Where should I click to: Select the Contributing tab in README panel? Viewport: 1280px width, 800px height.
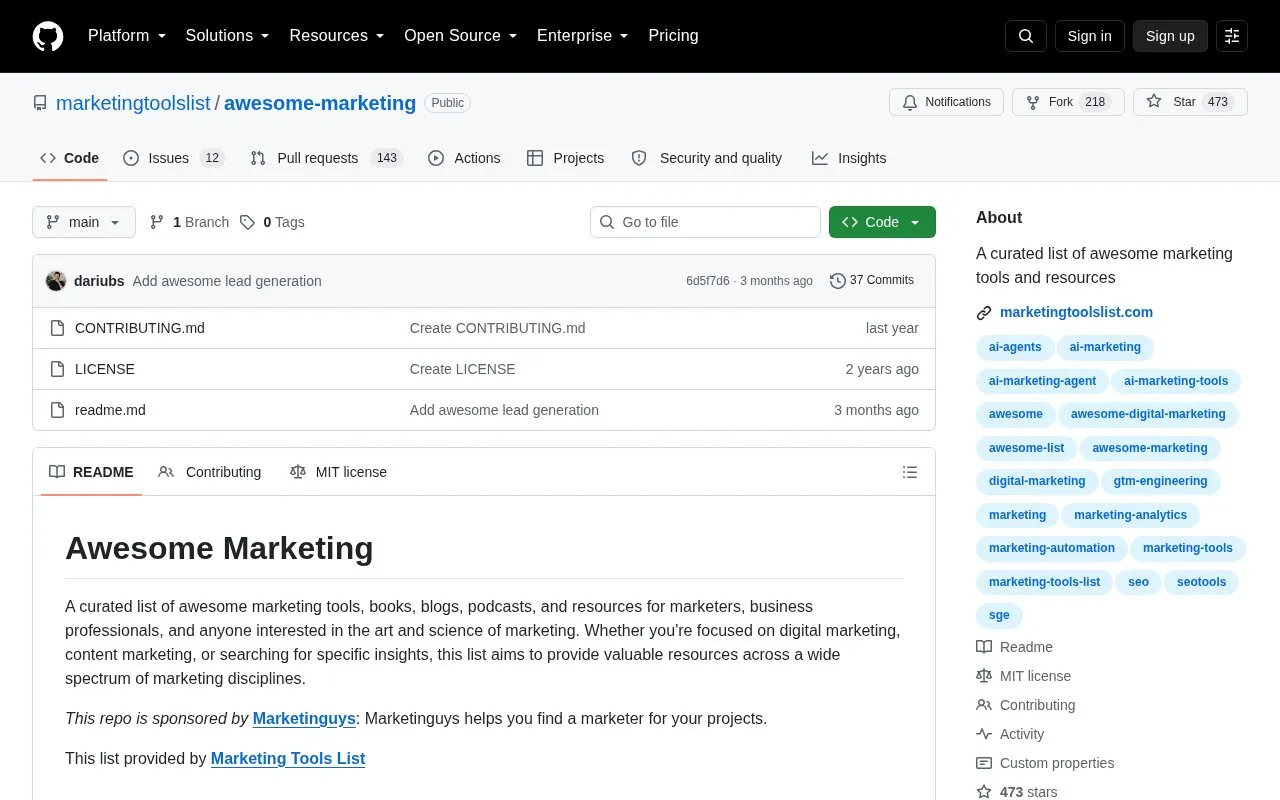(x=209, y=472)
